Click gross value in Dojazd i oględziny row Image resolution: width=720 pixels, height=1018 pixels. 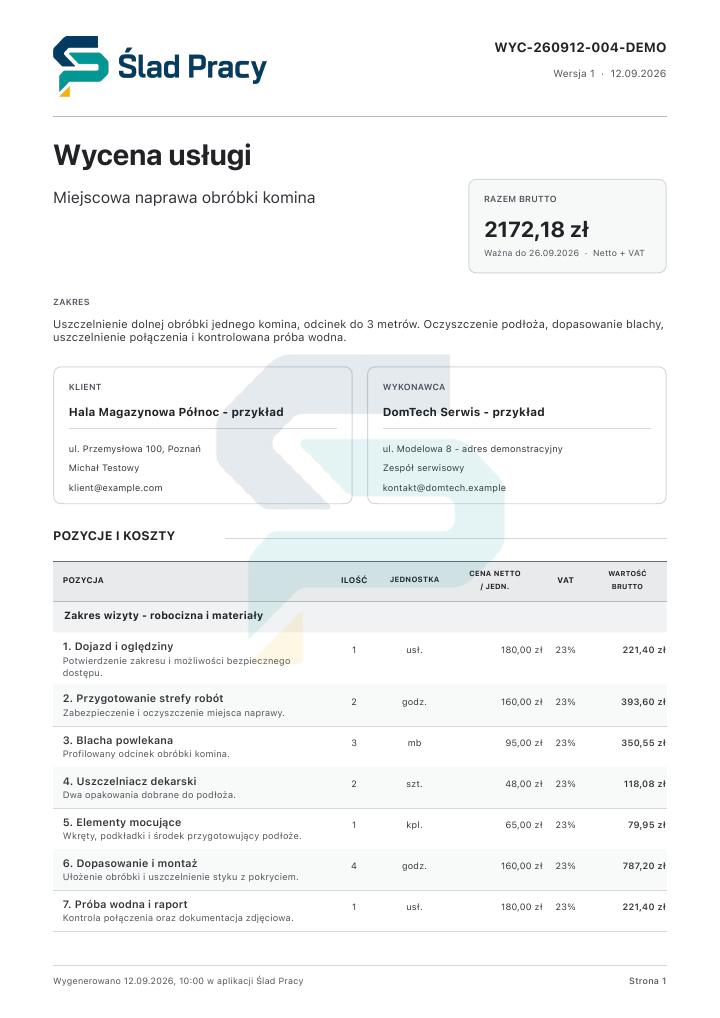click(644, 650)
